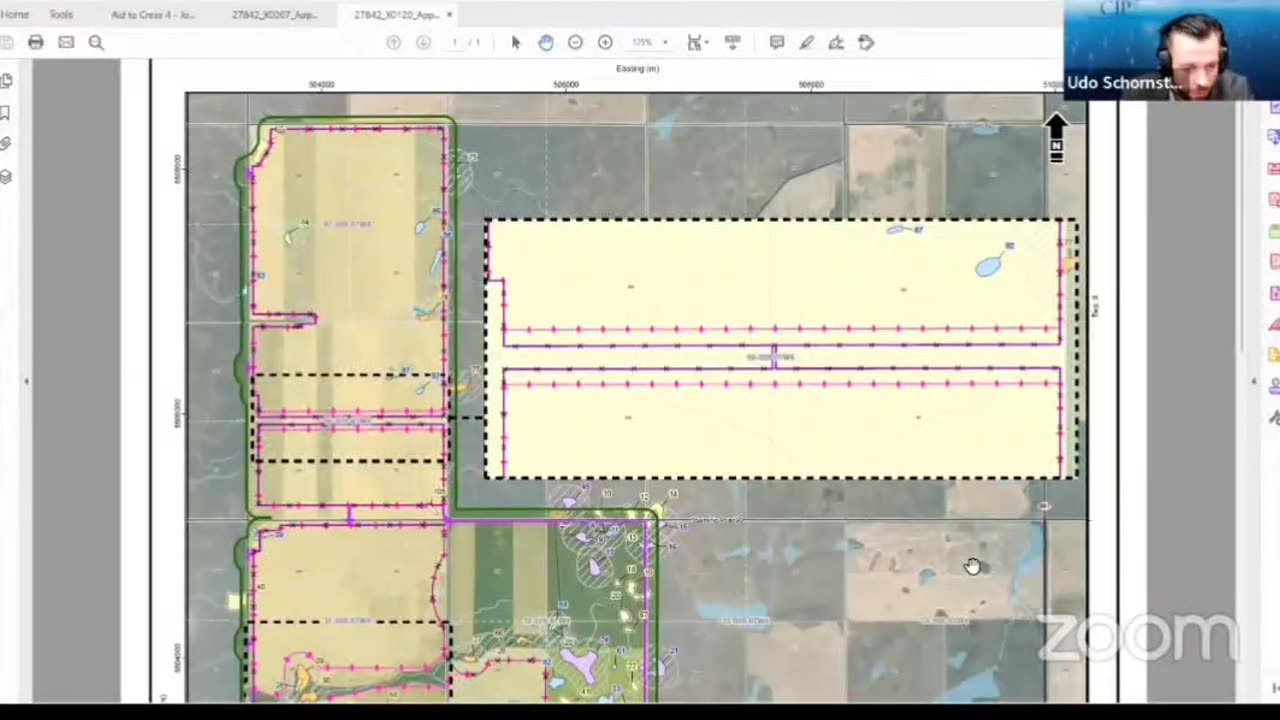Open the magnifier search tool
The image size is (1280, 720).
point(96,42)
